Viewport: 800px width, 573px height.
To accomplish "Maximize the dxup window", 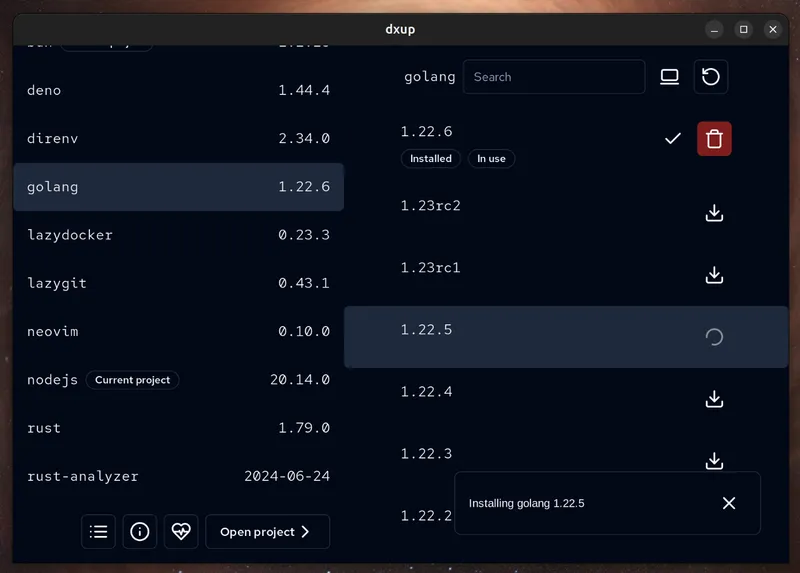I will (x=744, y=30).
